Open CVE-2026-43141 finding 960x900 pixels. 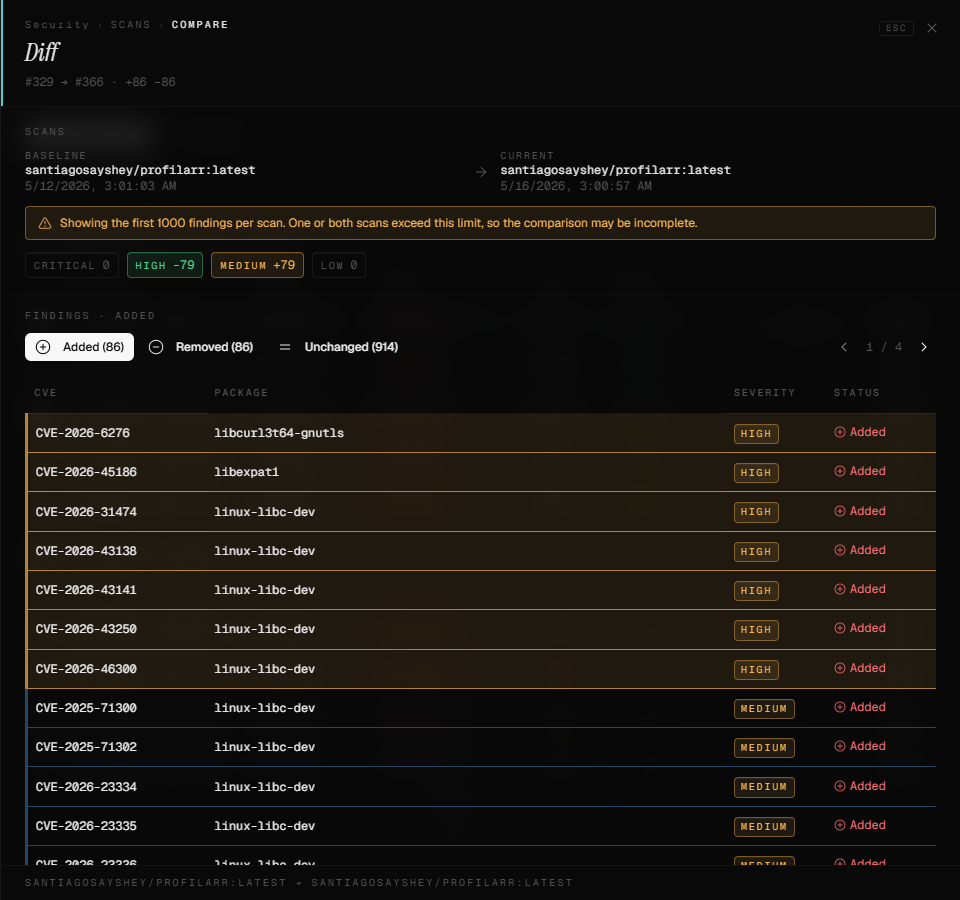point(481,590)
